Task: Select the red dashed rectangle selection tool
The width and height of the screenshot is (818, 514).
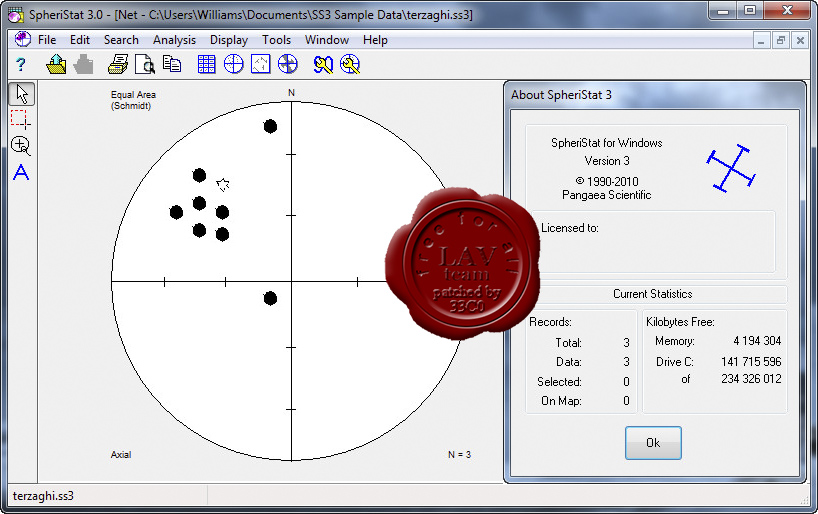Action: (21, 119)
